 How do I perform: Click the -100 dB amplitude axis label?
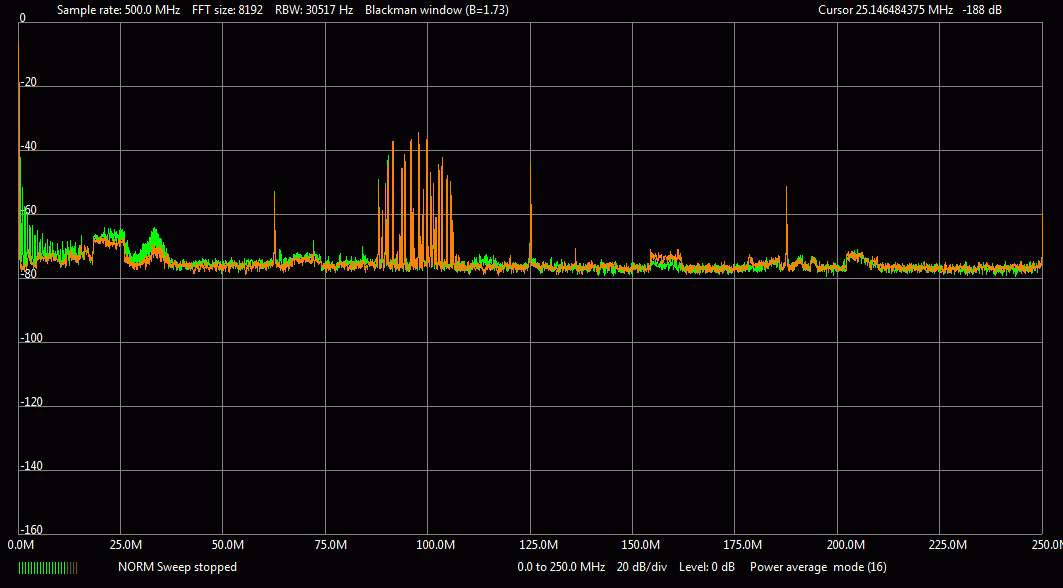31,338
